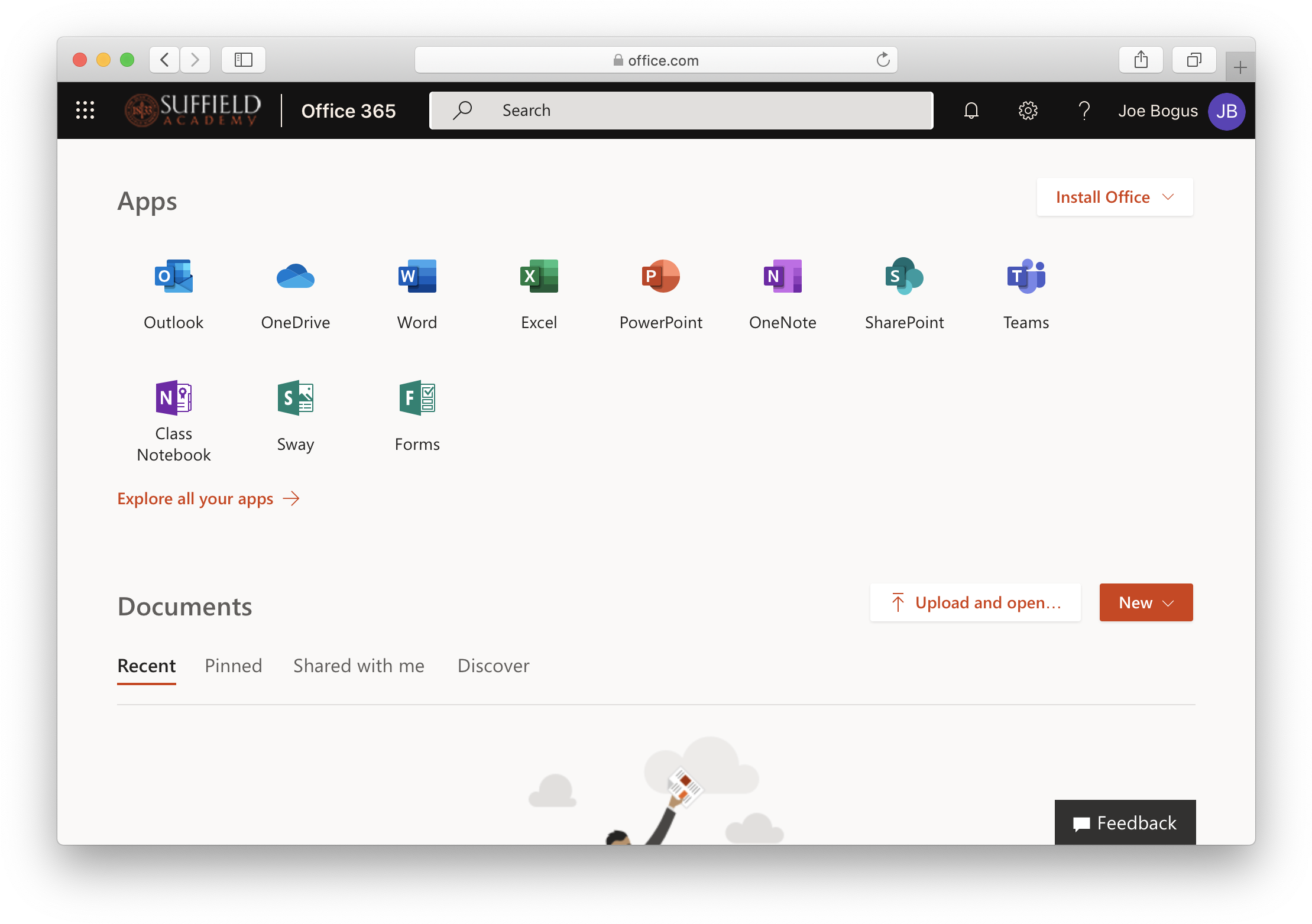Screen dimensions: 1312x924
Task: Open the app launcher waffle menu
Action: (85, 111)
